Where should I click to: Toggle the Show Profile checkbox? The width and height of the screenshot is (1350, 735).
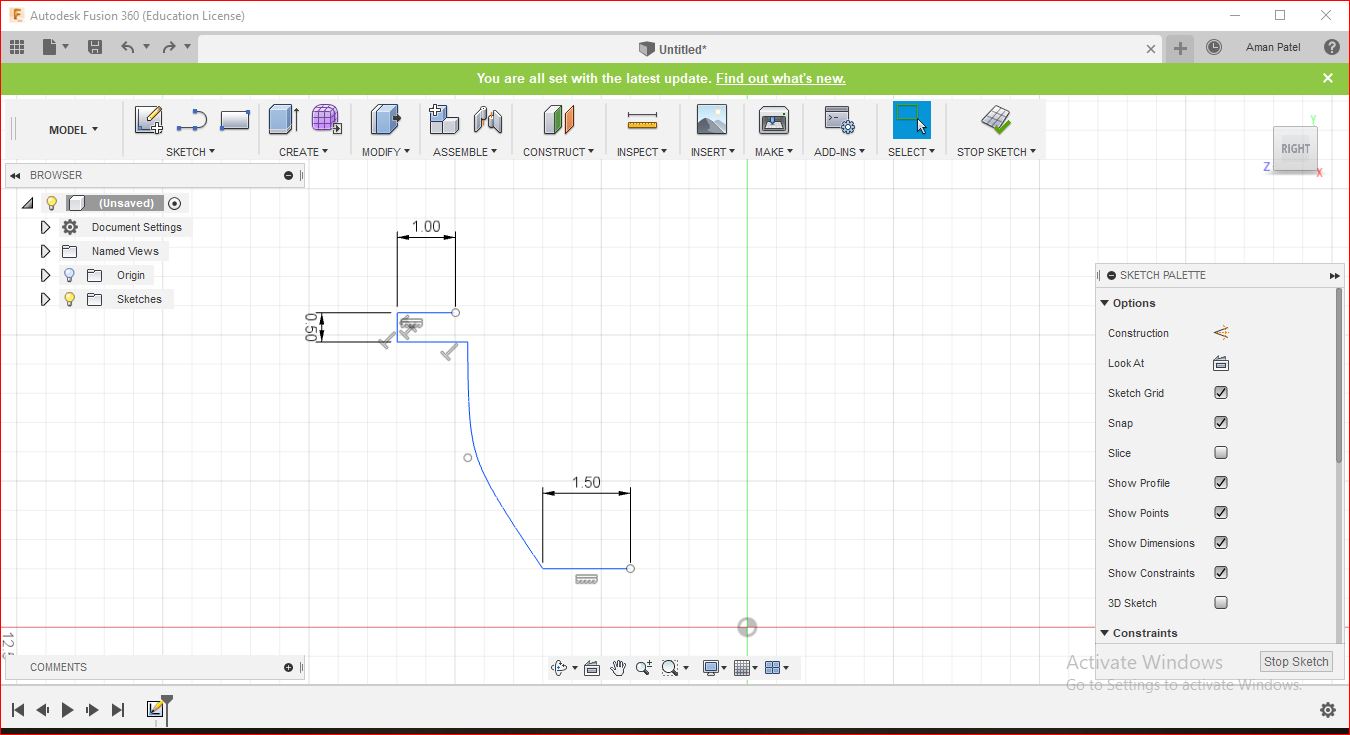click(x=1221, y=483)
